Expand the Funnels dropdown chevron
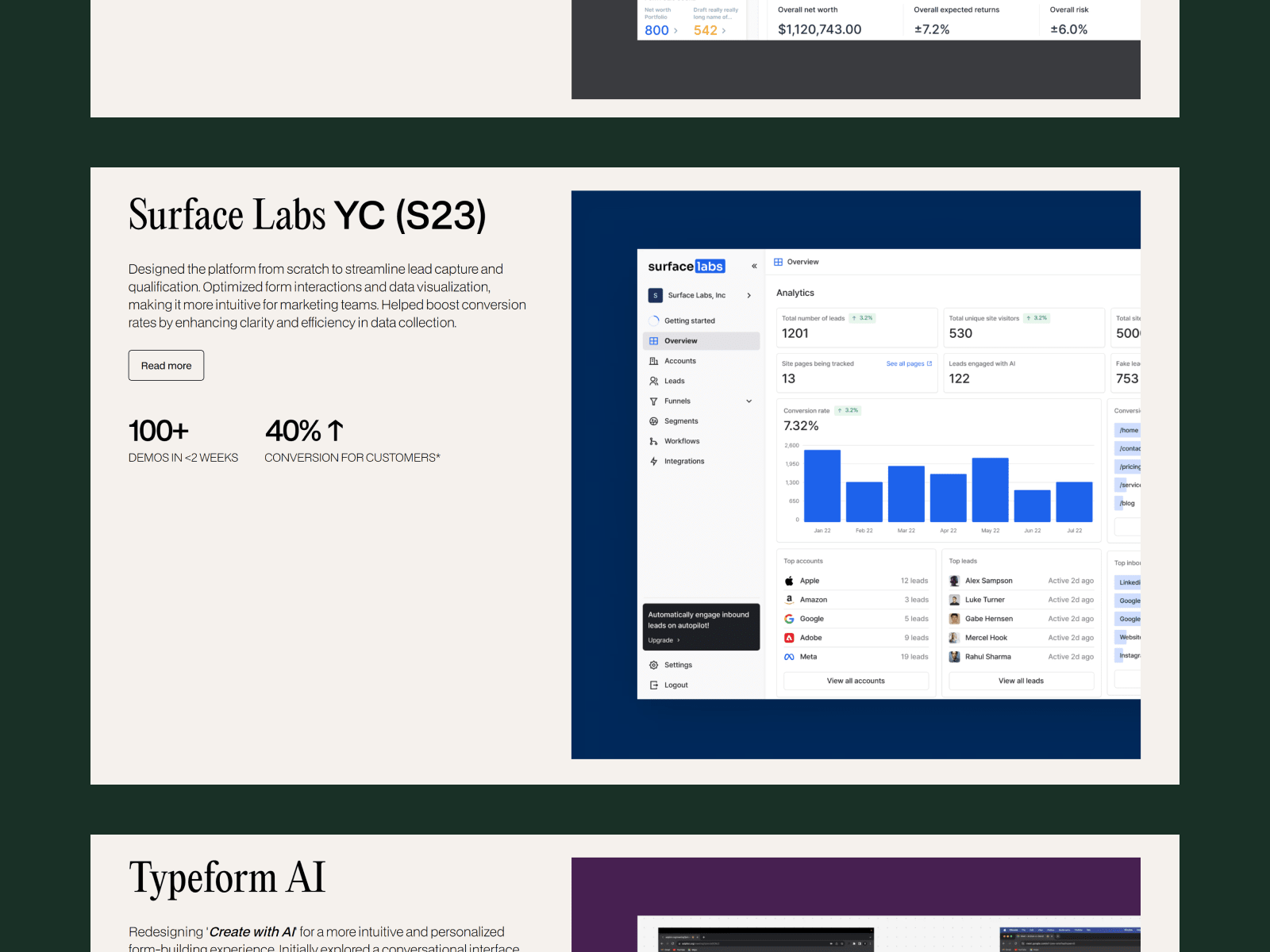 pos(749,401)
